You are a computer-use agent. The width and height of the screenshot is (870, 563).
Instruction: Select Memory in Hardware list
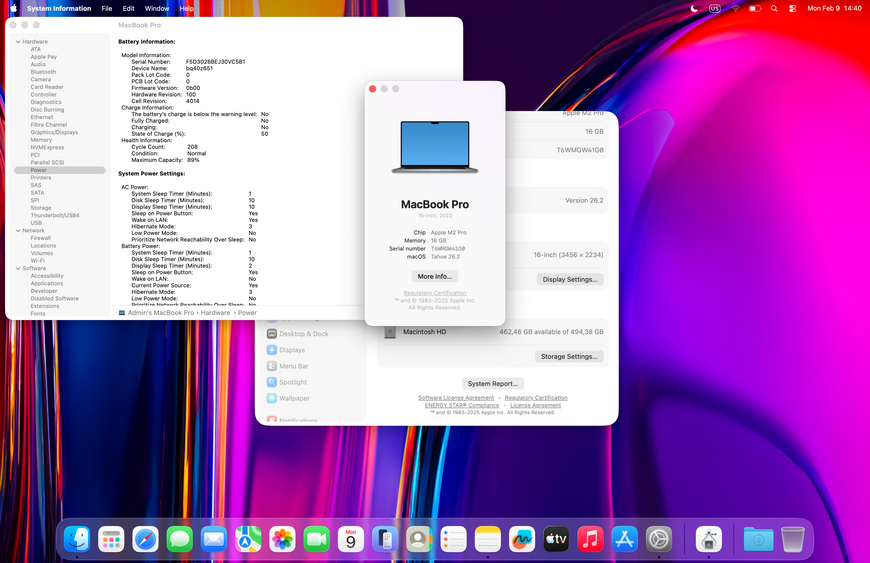(41, 140)
